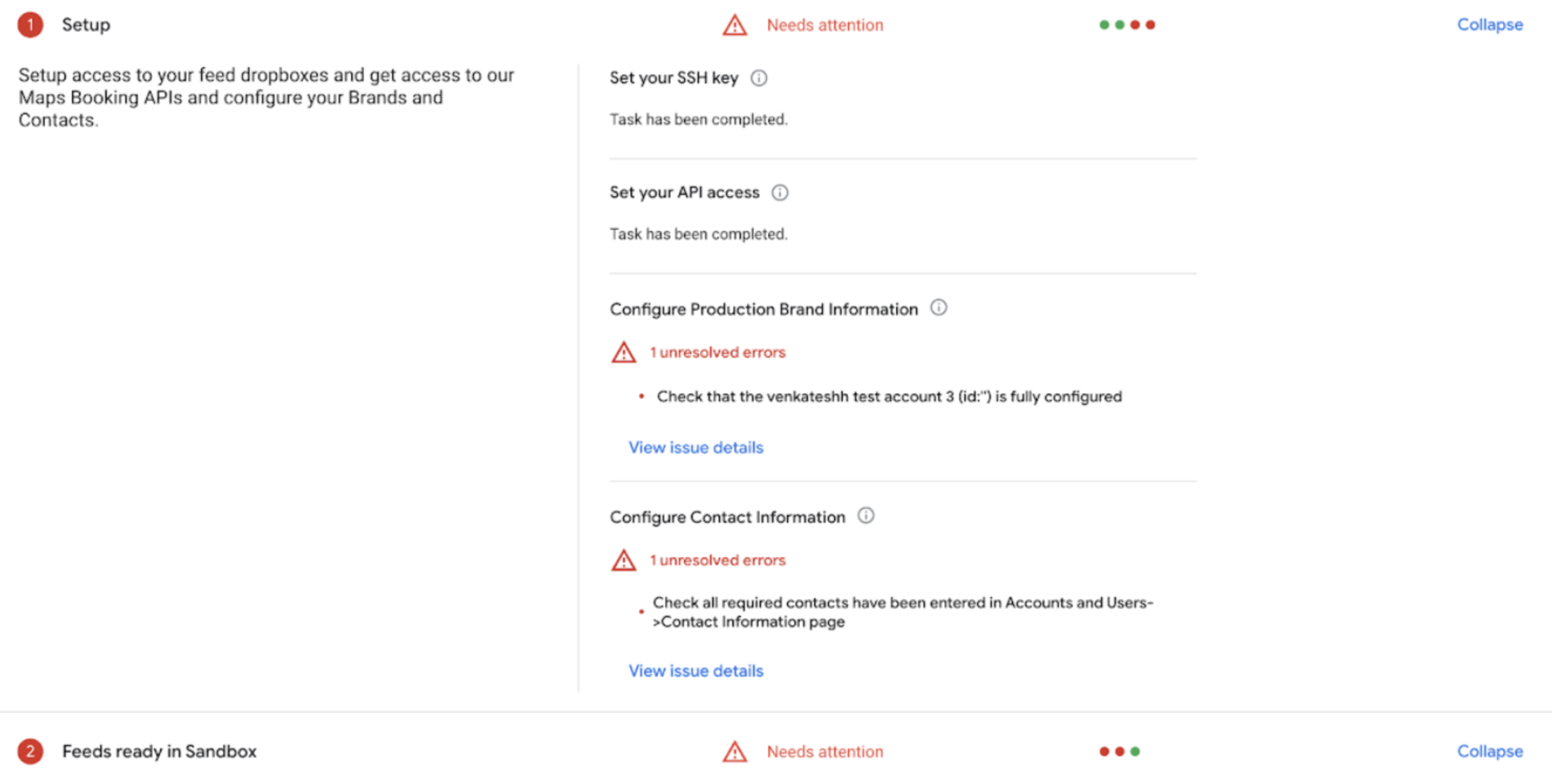Collapse the Setup section
This screenshot has width=1552, height=784.
(x=1490, y=25)
